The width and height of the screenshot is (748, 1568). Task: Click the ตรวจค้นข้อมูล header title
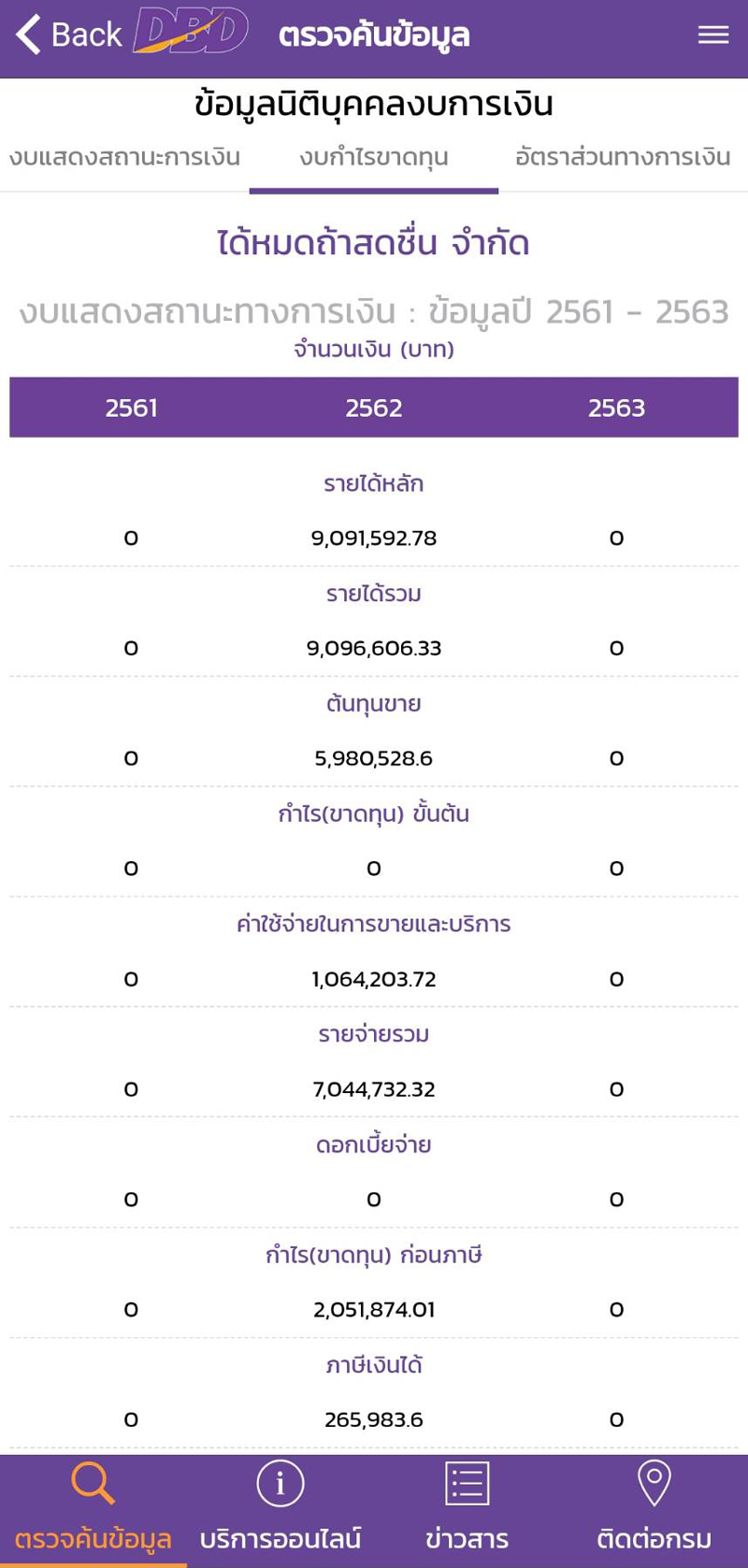coord(374,36)
